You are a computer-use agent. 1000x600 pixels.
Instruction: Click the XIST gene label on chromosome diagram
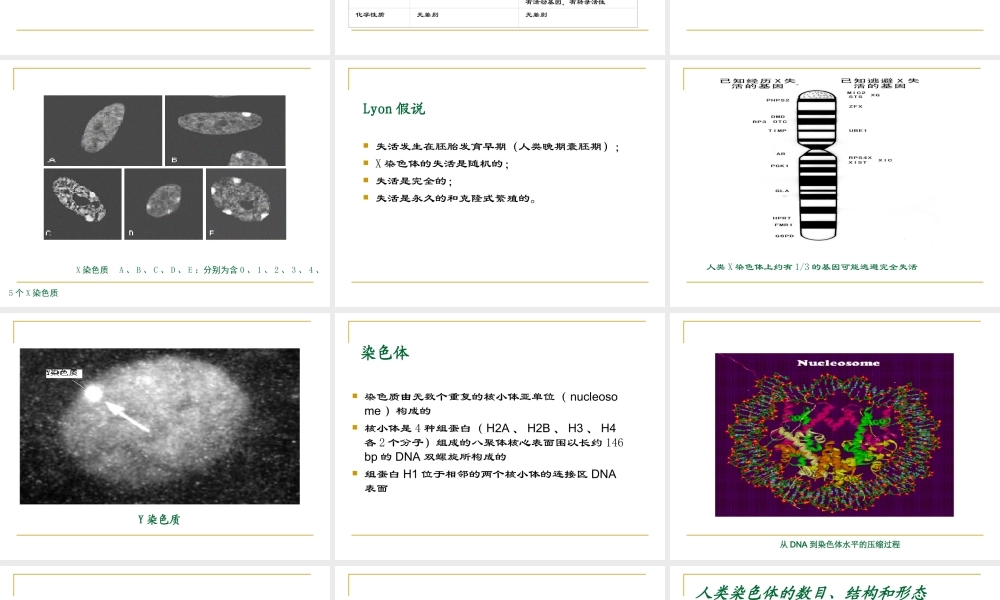pyautogui.click(x=857, y=162)
